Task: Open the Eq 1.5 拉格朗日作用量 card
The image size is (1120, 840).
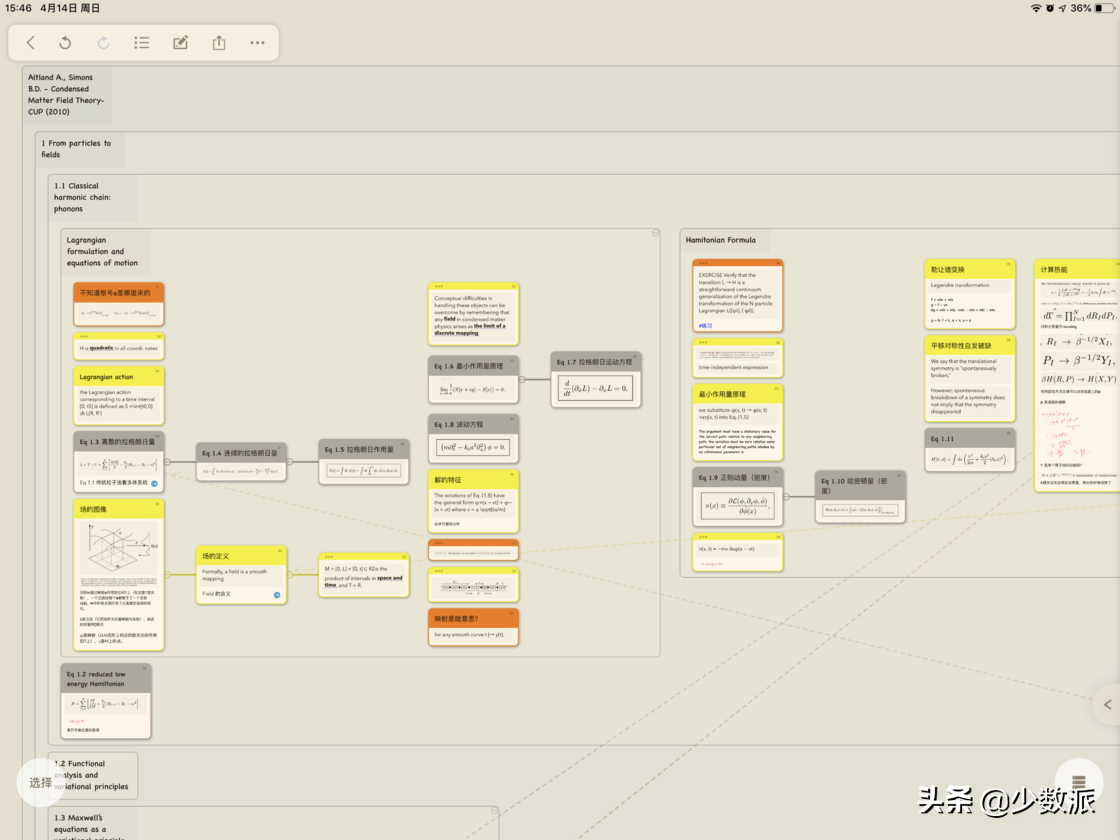Action: [x=364, y=462]
